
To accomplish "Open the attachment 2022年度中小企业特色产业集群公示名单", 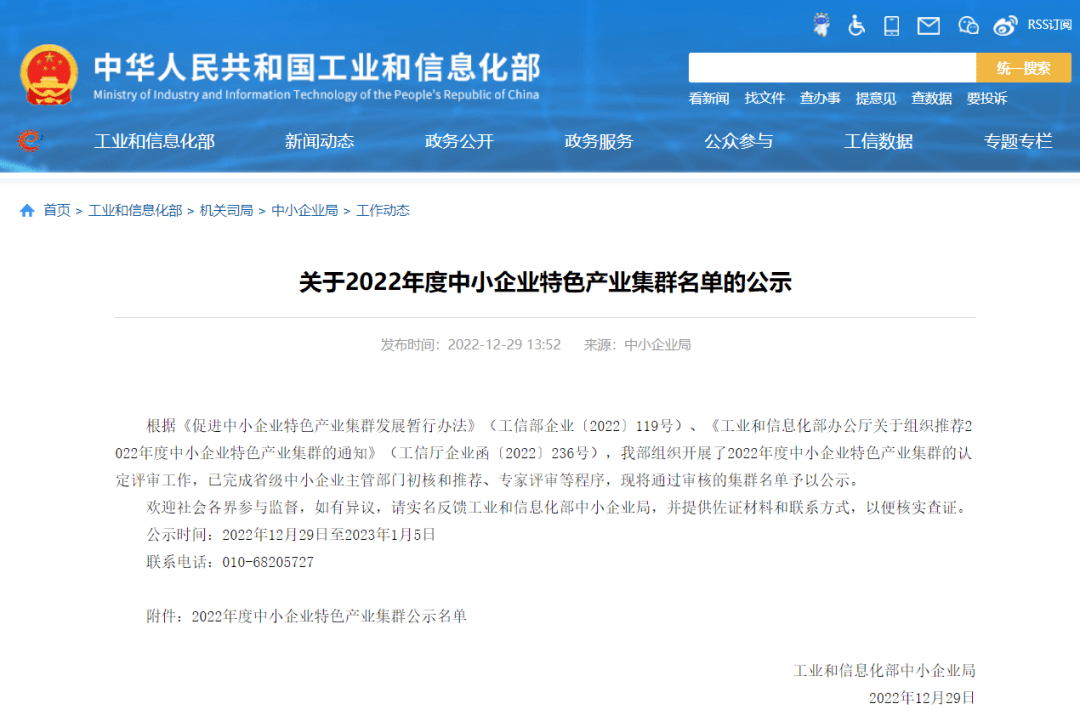I will (329, 616).
